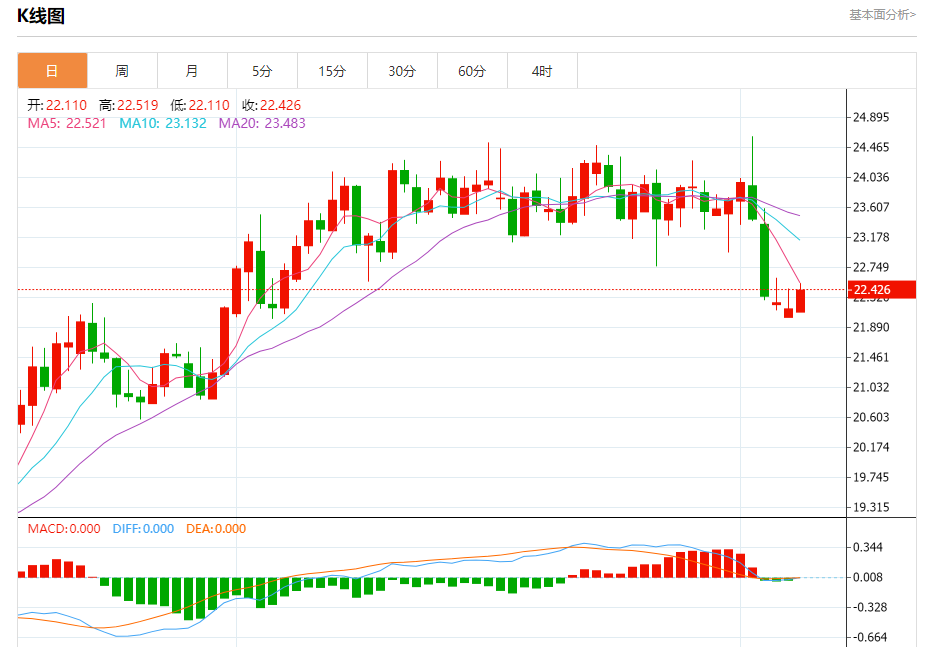Click the MA5: 22.521 label
This screenshot has height=647, width=927.
point(67,123)
